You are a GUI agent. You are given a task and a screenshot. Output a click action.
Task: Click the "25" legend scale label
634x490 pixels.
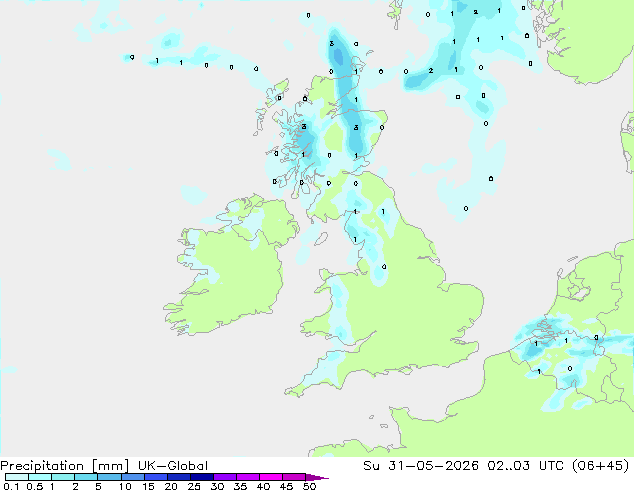[194, 486]
